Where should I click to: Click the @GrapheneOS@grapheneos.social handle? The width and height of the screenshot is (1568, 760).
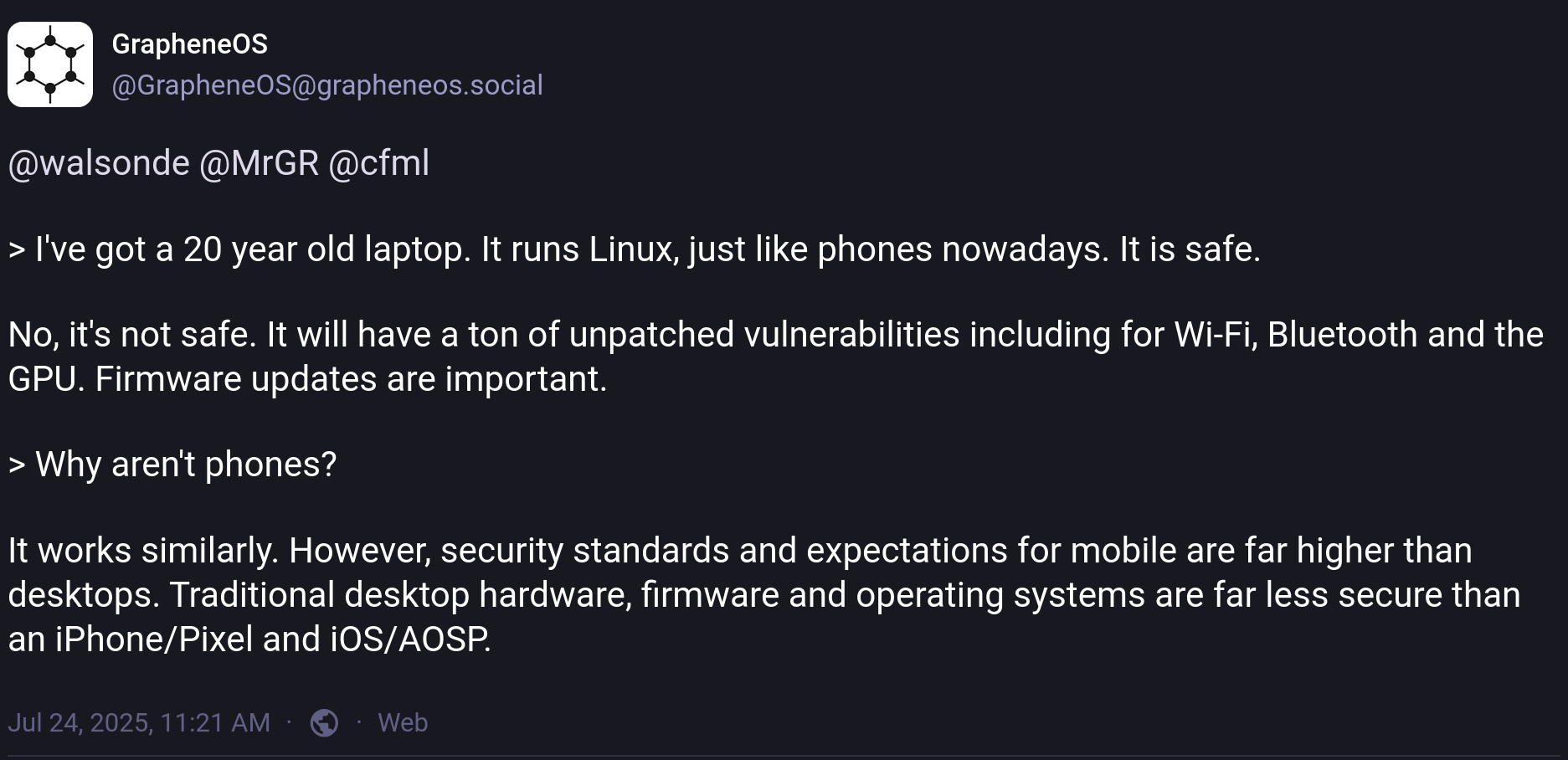coord(327,85)
